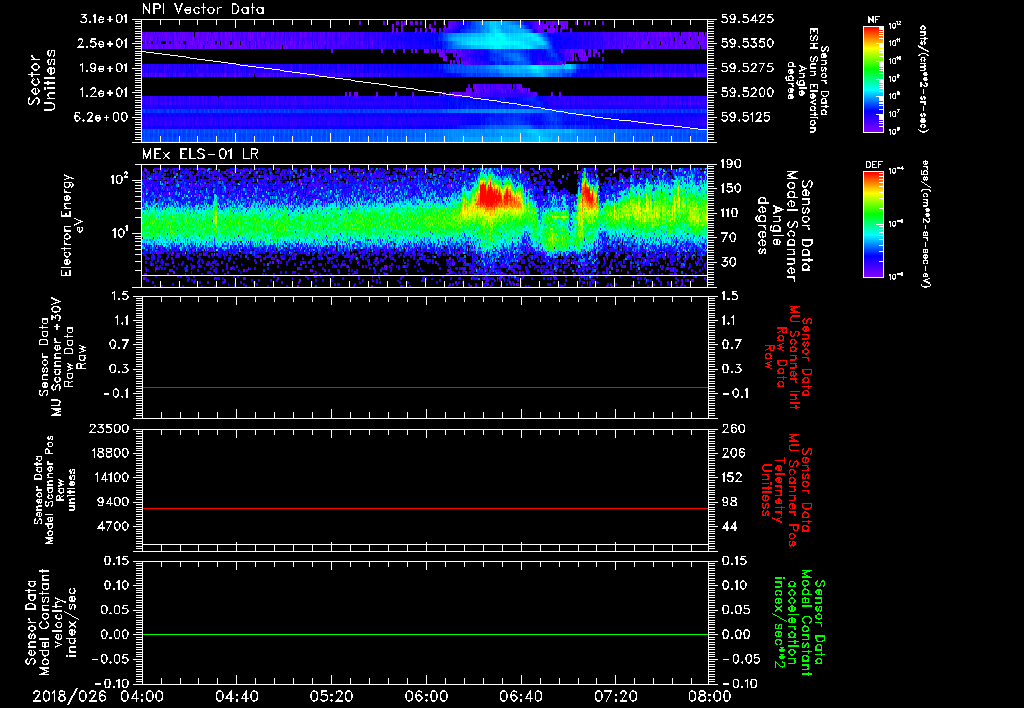Click the 04:40 time axis tick label
Image resolution: width=1024 pixels, height=708 pixels.
235,696
